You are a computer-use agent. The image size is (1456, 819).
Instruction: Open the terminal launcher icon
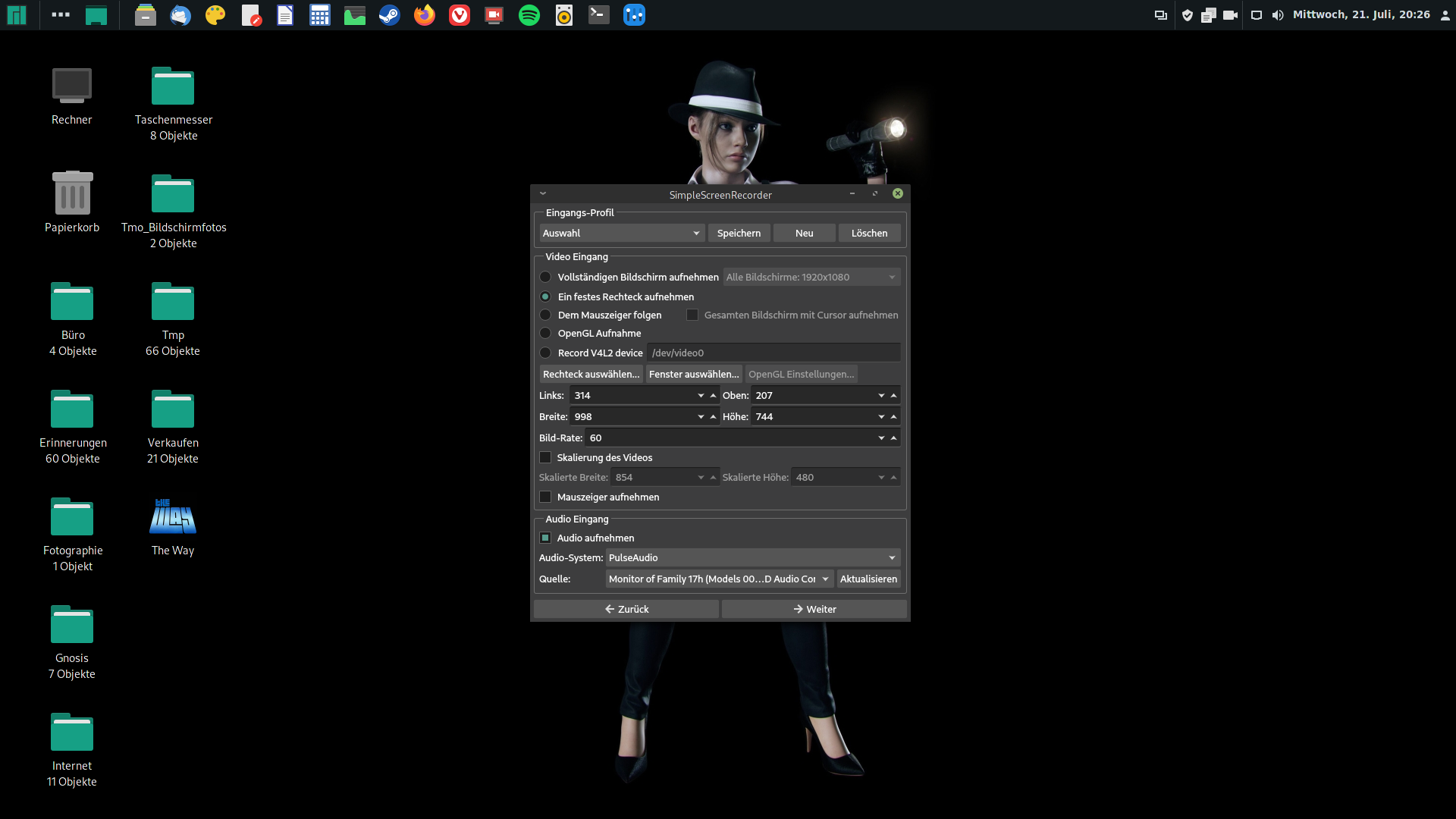pos(599,15)
